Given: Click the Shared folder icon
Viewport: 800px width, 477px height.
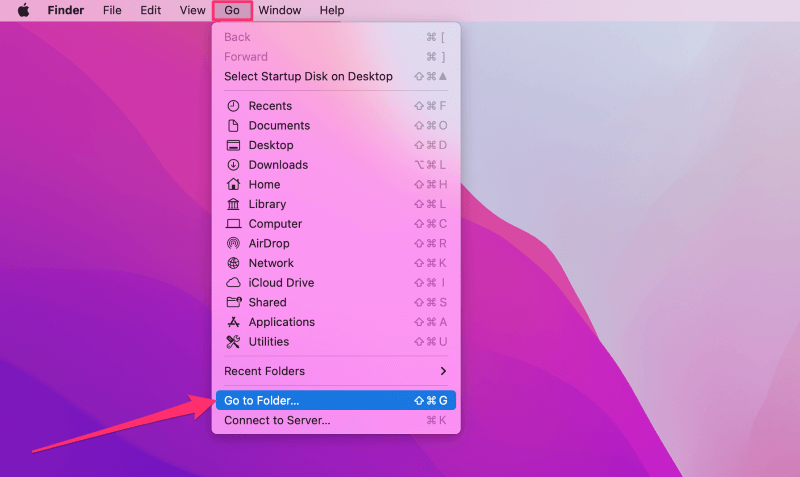Looking at the screenshot, I should 234,302.
